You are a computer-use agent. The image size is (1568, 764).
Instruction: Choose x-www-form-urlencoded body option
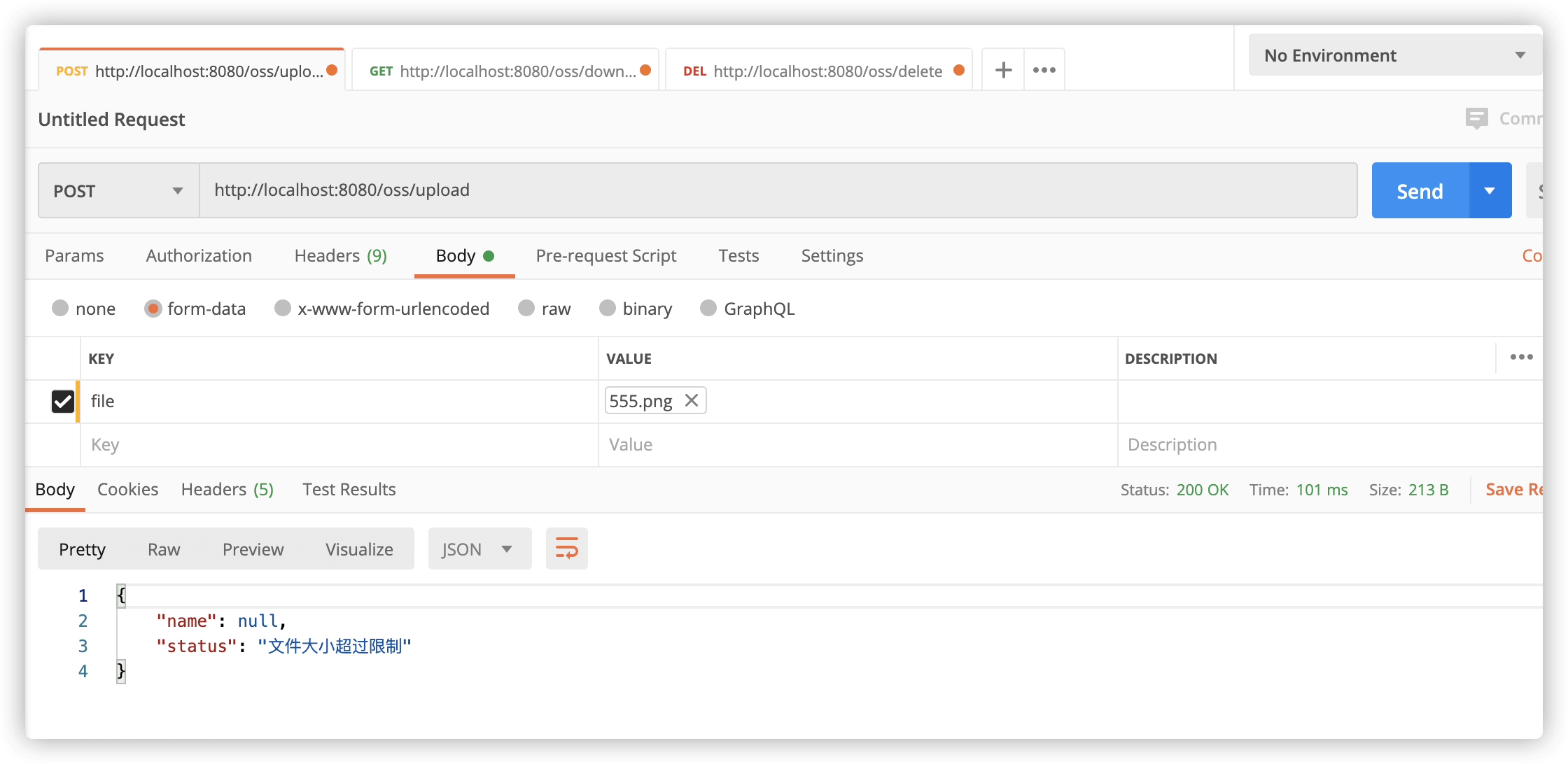[283, 309]
